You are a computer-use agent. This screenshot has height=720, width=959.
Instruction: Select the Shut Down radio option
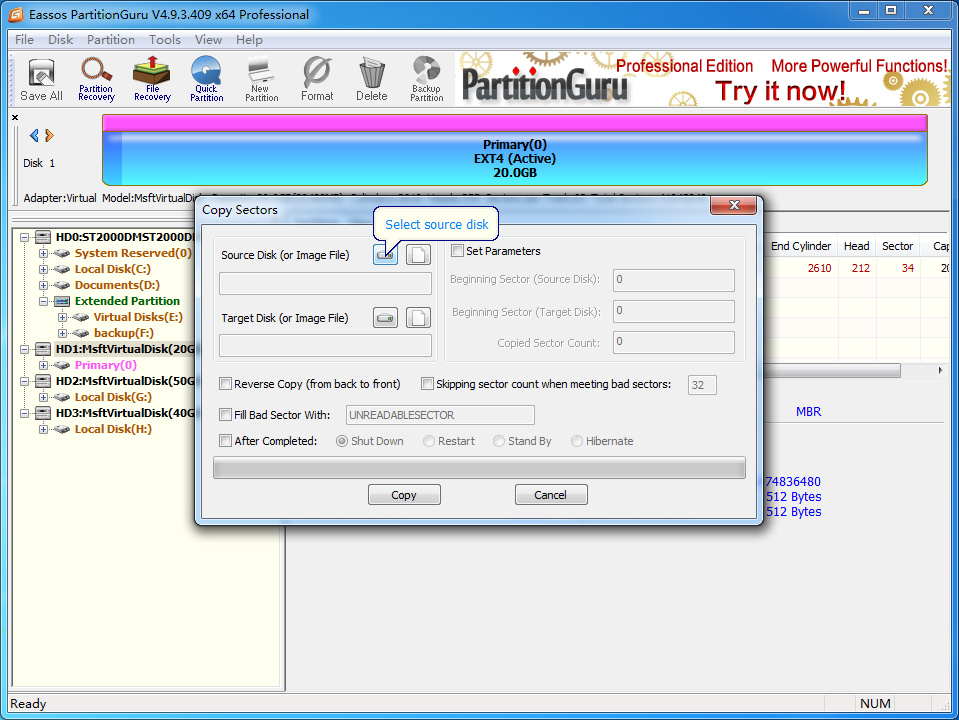click(x=342, y=441)
